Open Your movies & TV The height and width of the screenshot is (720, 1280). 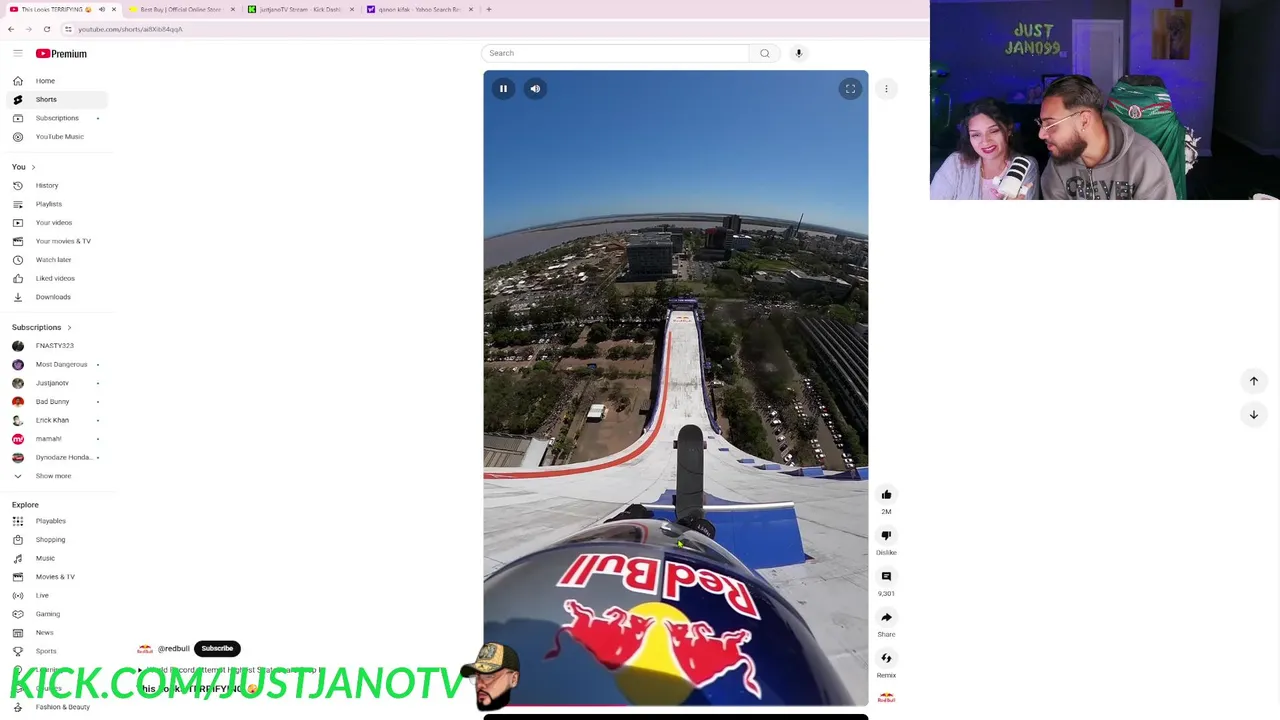pos(55,241)
